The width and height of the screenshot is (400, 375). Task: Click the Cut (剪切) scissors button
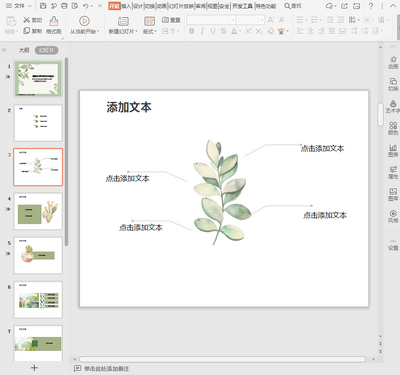coord(32,20)
